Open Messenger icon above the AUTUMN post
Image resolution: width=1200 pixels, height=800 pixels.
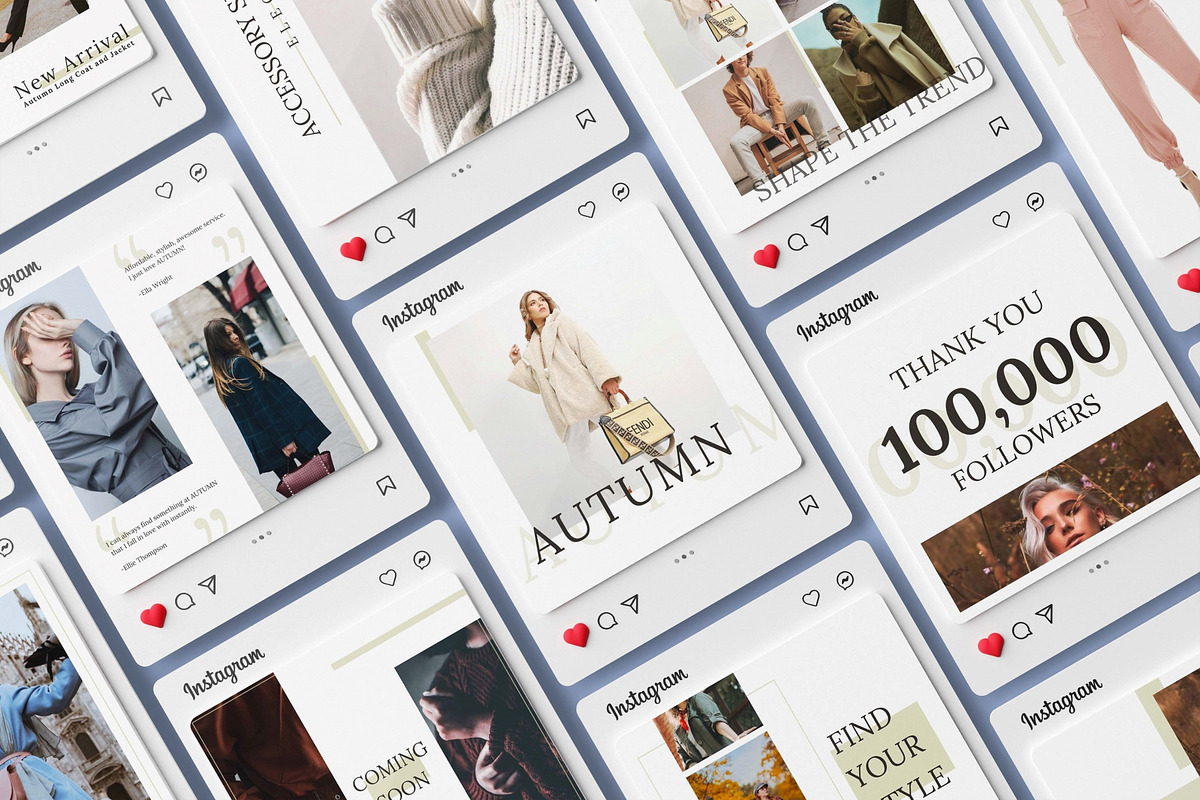[621, 191]
